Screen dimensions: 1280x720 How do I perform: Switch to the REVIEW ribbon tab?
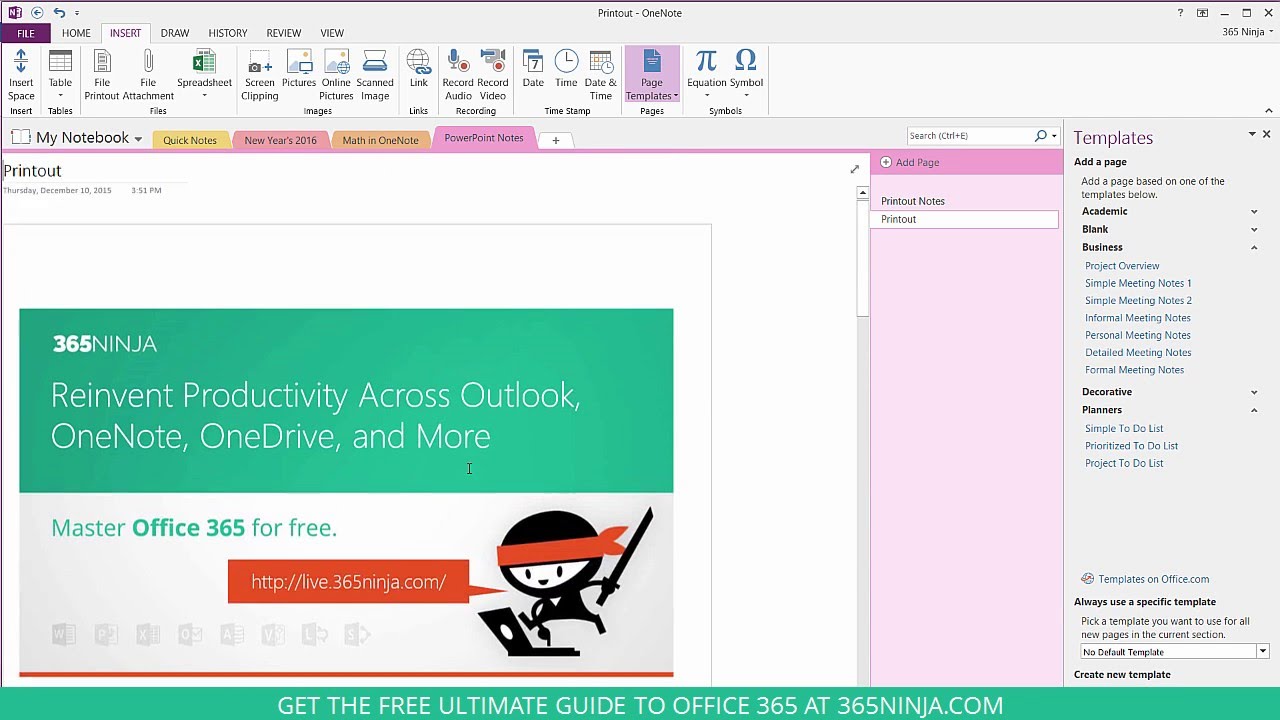[284, 33]
